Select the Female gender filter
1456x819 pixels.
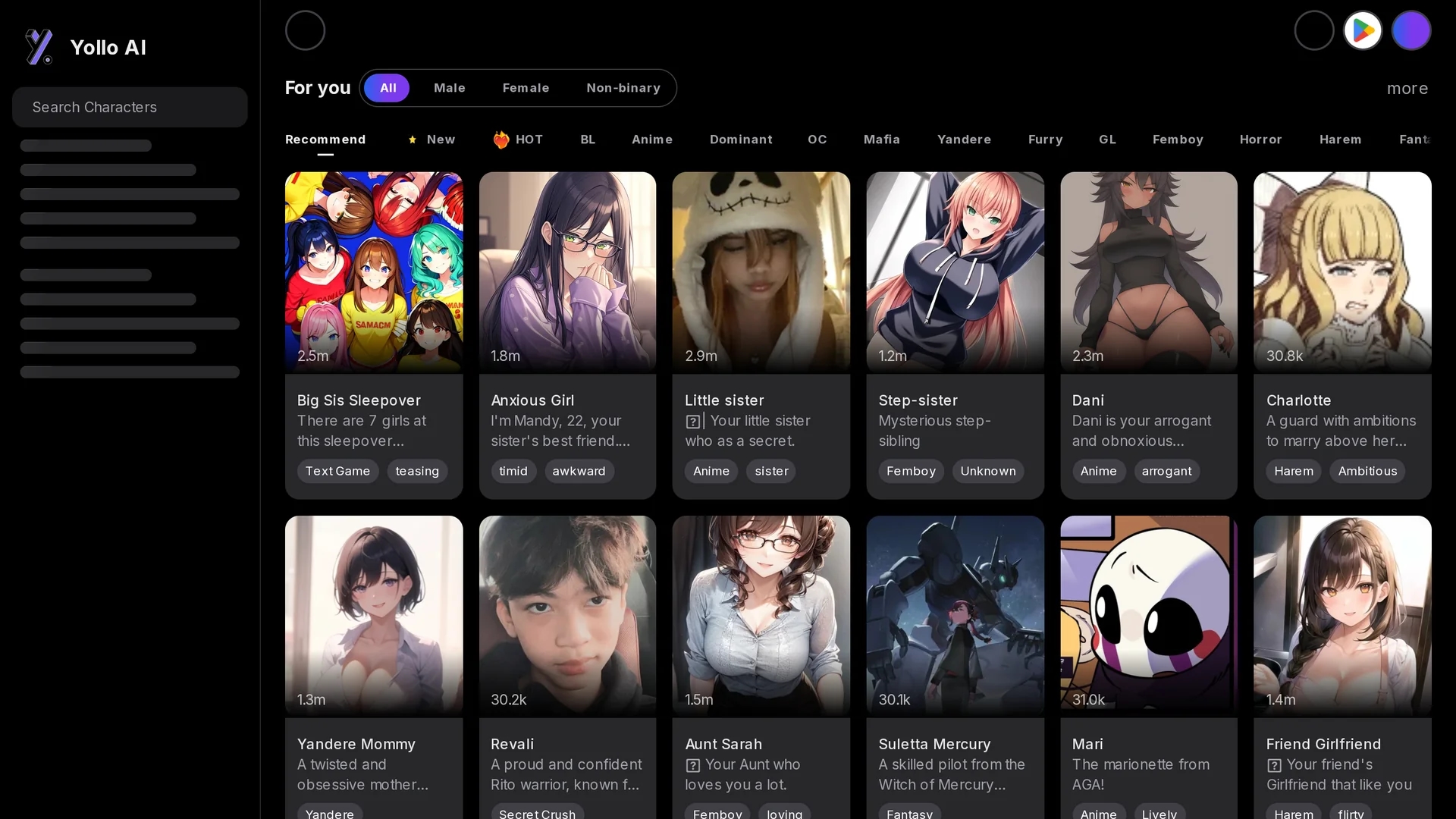click(526, 88)
